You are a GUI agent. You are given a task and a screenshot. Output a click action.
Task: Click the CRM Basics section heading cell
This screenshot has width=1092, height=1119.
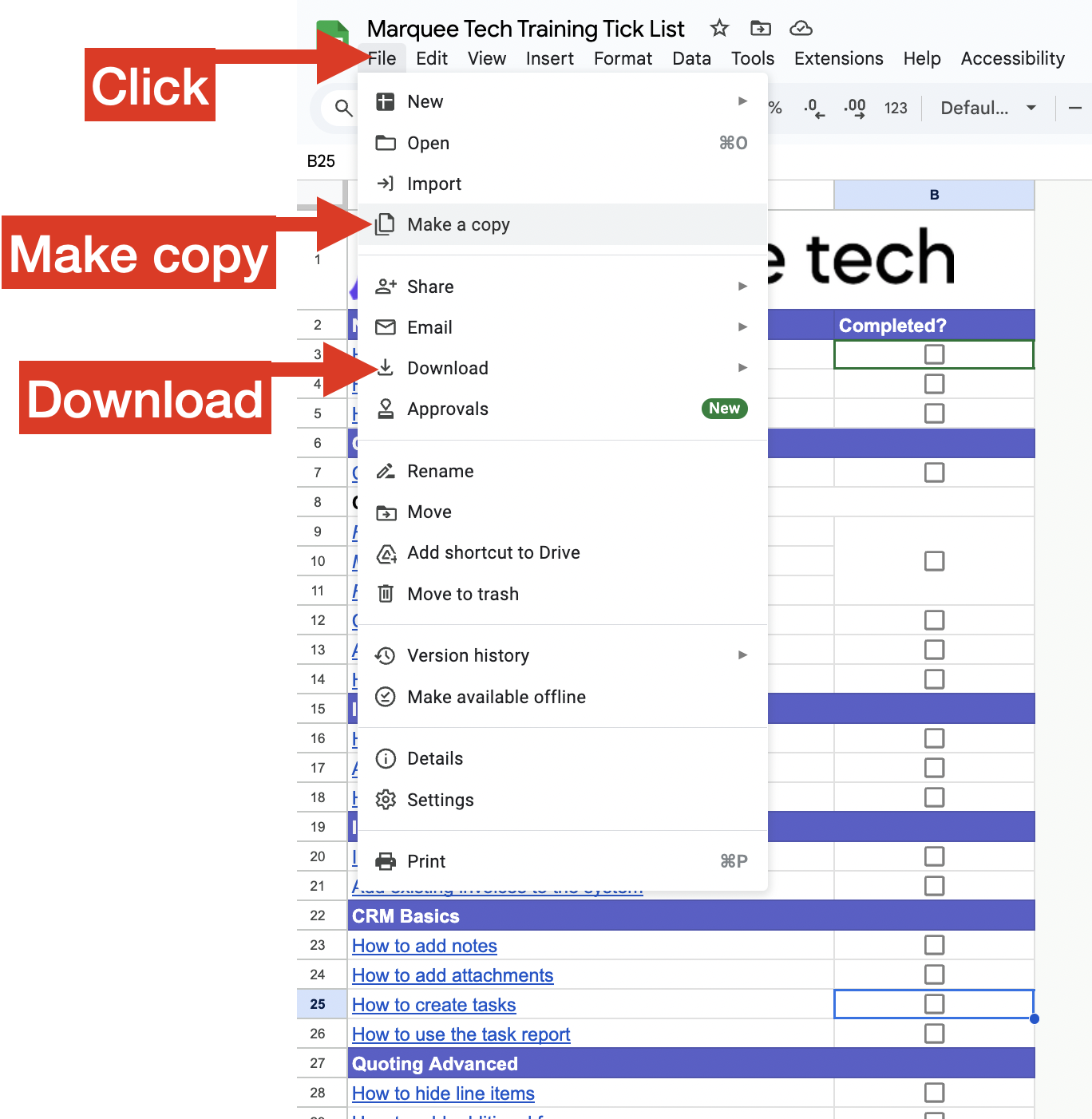click(x=691, y=915)
